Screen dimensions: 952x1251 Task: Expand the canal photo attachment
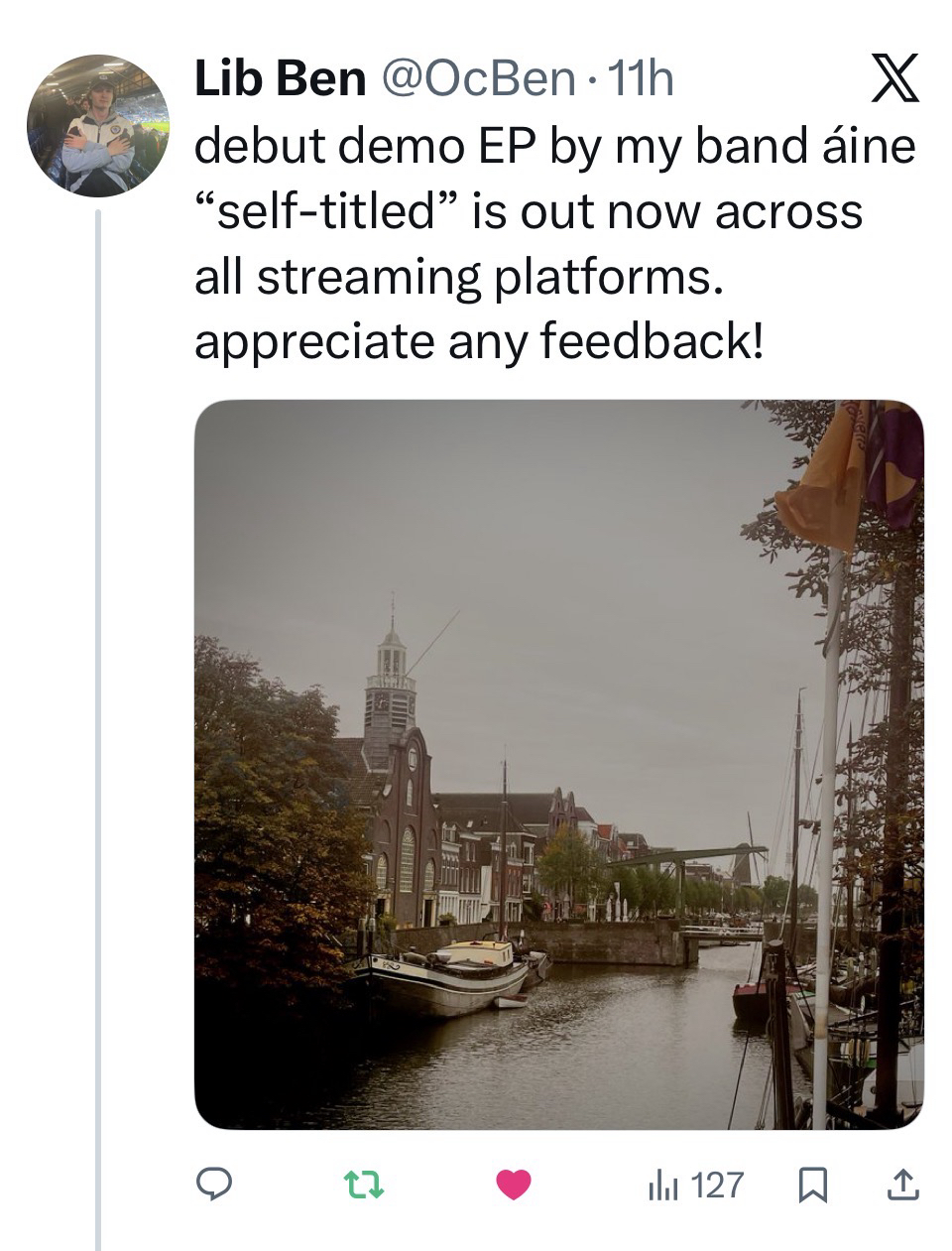[558, 764]
